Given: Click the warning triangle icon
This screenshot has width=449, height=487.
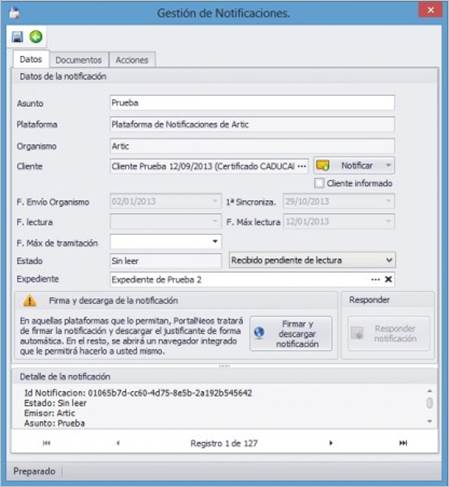Looking at the screenshot, I should point(30,301).
